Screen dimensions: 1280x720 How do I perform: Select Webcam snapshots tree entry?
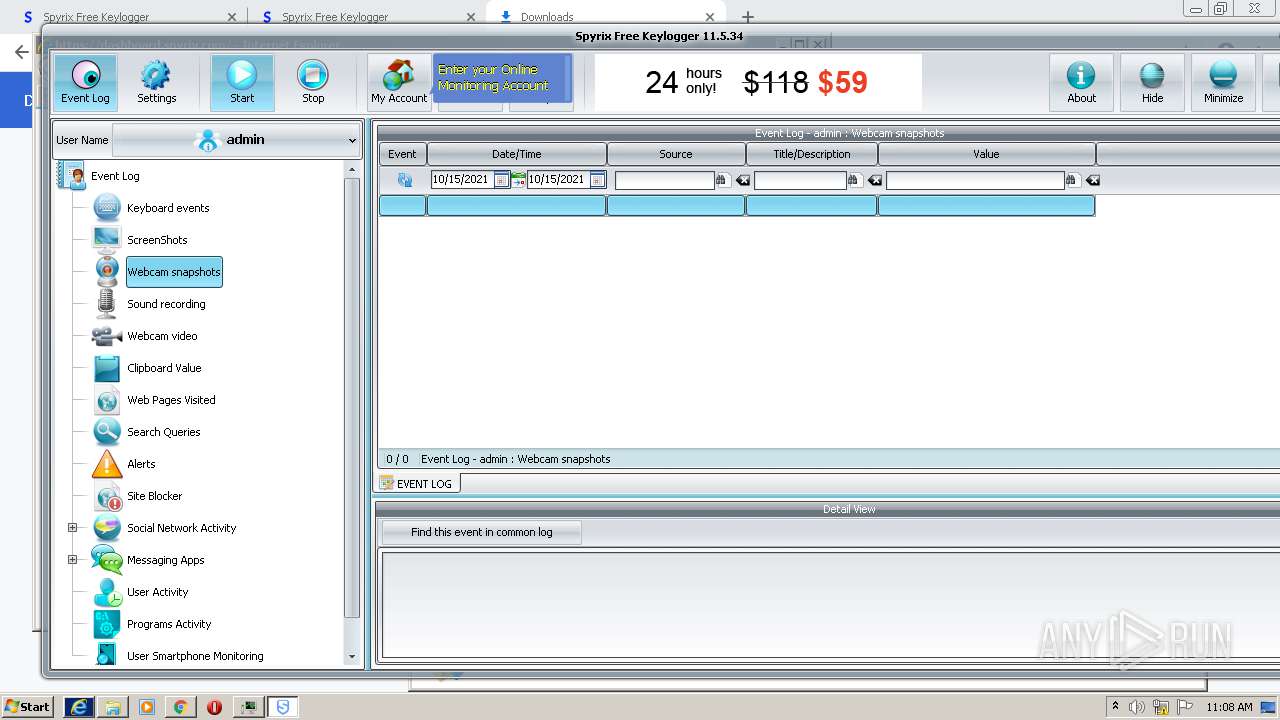pyautogui.click(x=174, y=272)
